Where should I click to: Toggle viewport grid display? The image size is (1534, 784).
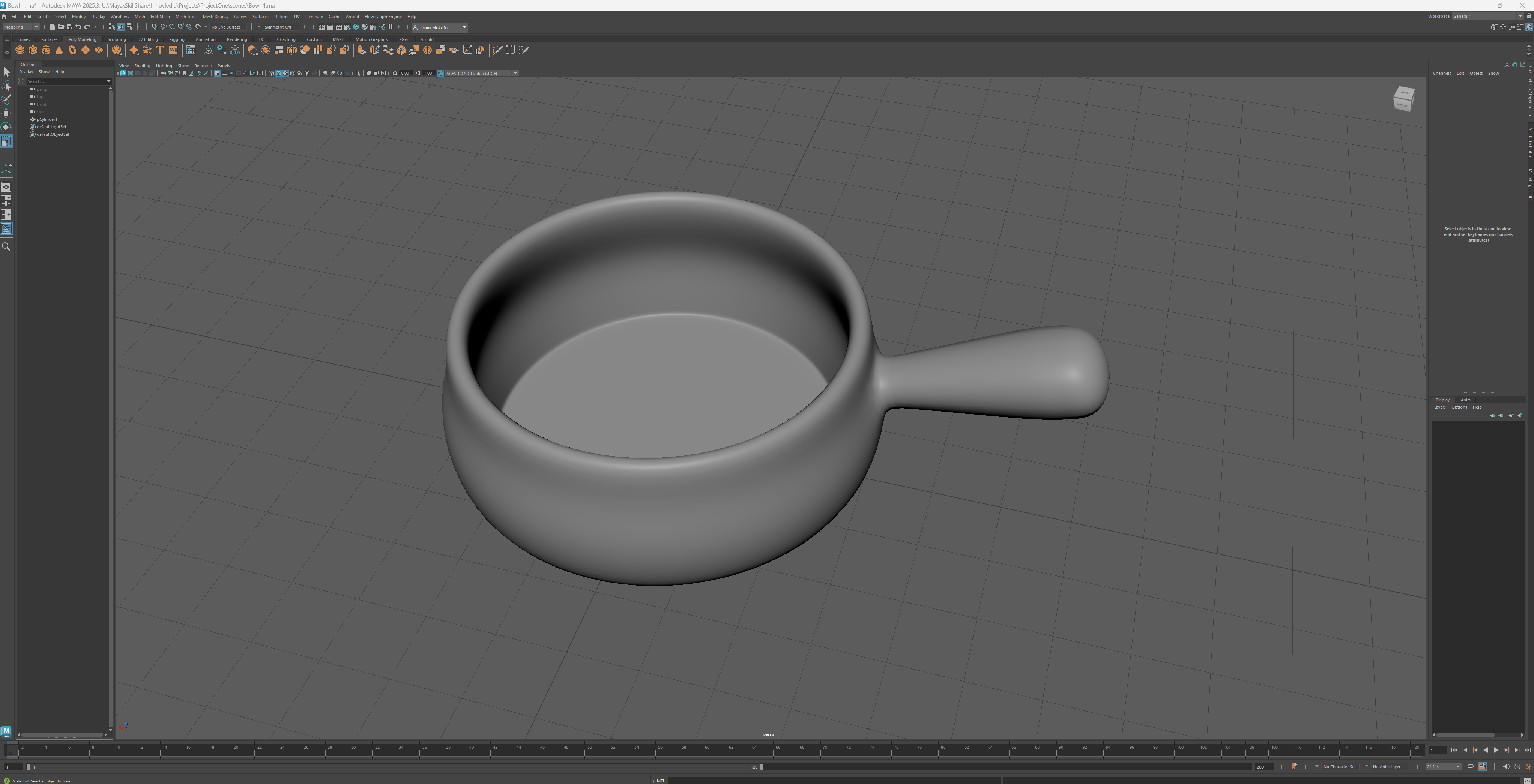point(217,73)
